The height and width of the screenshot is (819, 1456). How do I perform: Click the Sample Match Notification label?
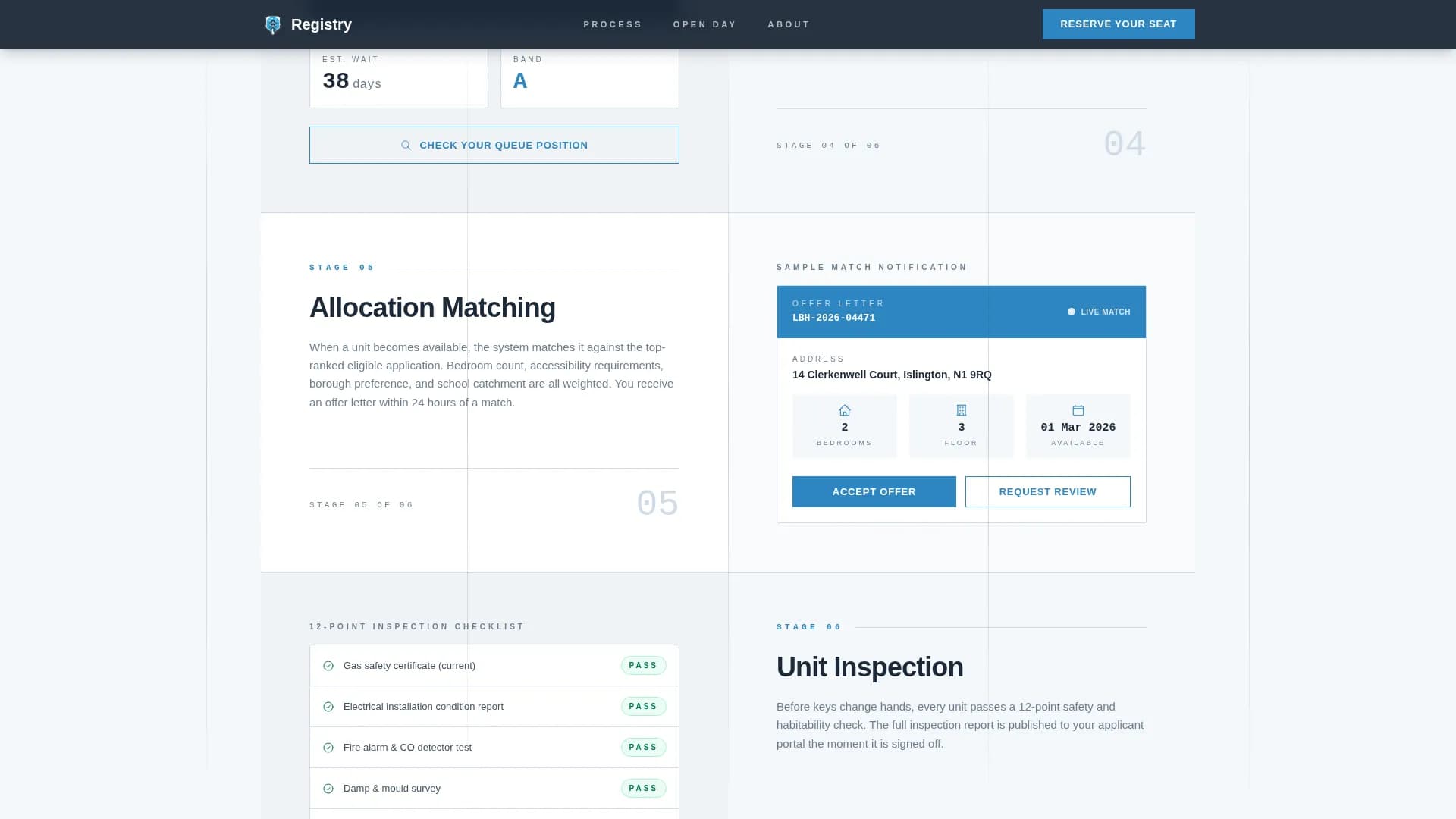[872, 267]
